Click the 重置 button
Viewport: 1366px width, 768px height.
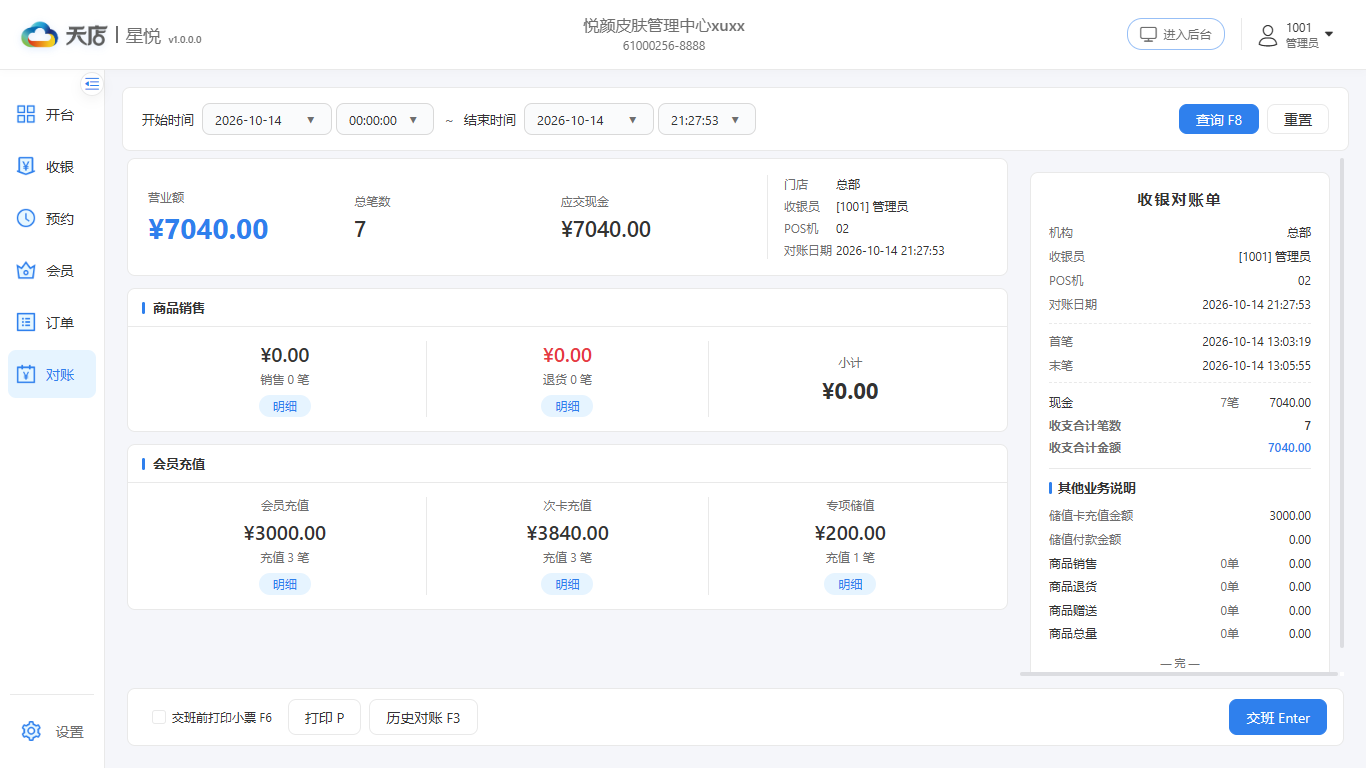1298,119
